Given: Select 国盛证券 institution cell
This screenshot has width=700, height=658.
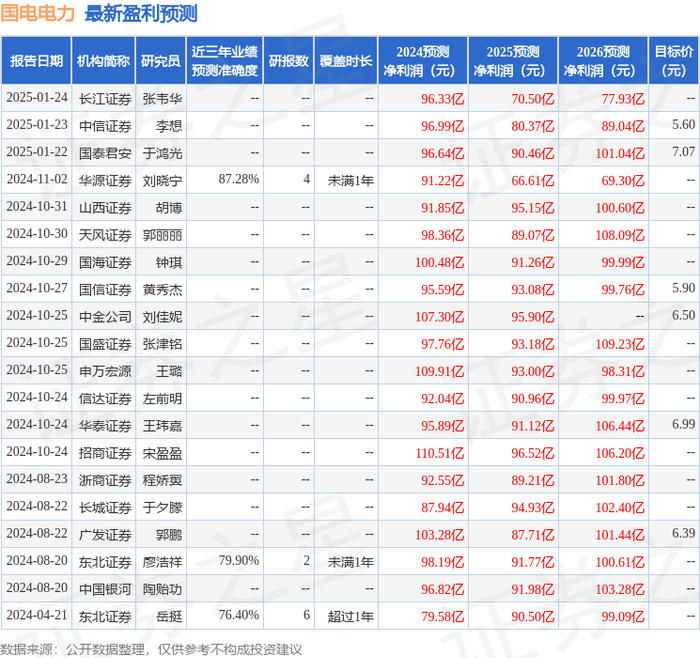Looking at the screenshot, I should coord(105,344).
